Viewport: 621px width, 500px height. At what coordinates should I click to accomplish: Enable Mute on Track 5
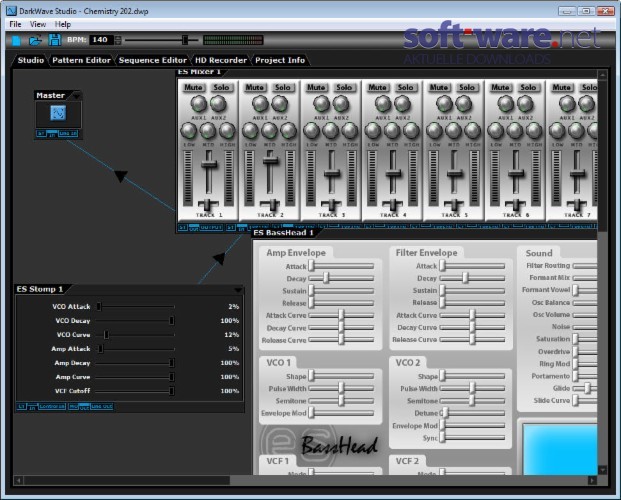pyautogui.click(x=439, y=87)
